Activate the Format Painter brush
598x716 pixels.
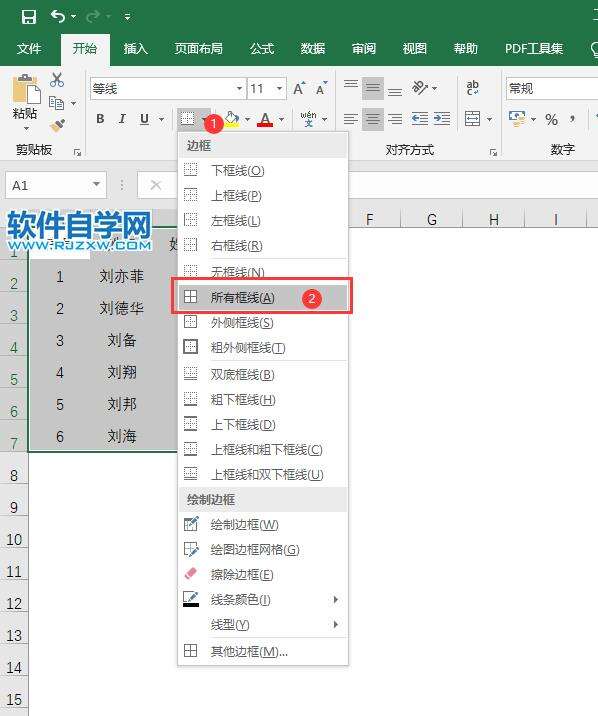(x=58, y=125)
